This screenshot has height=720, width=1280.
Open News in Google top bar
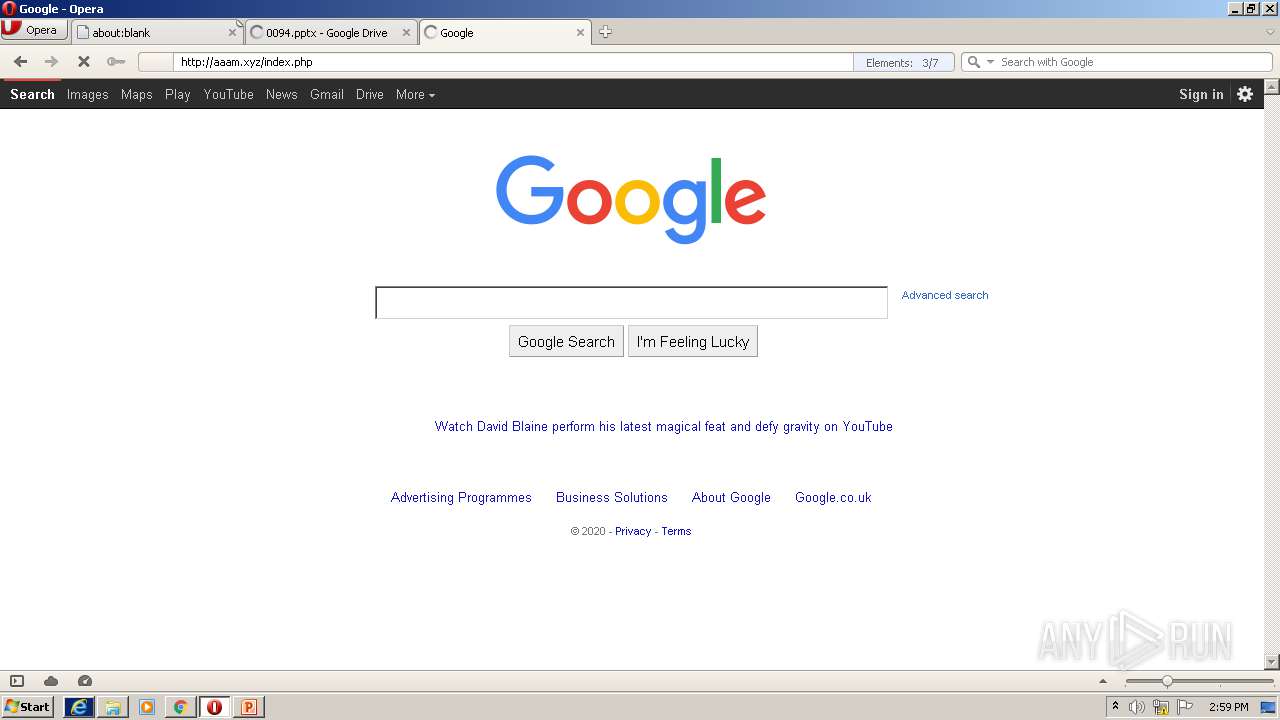pyautogui.click(x=281, y=94)
